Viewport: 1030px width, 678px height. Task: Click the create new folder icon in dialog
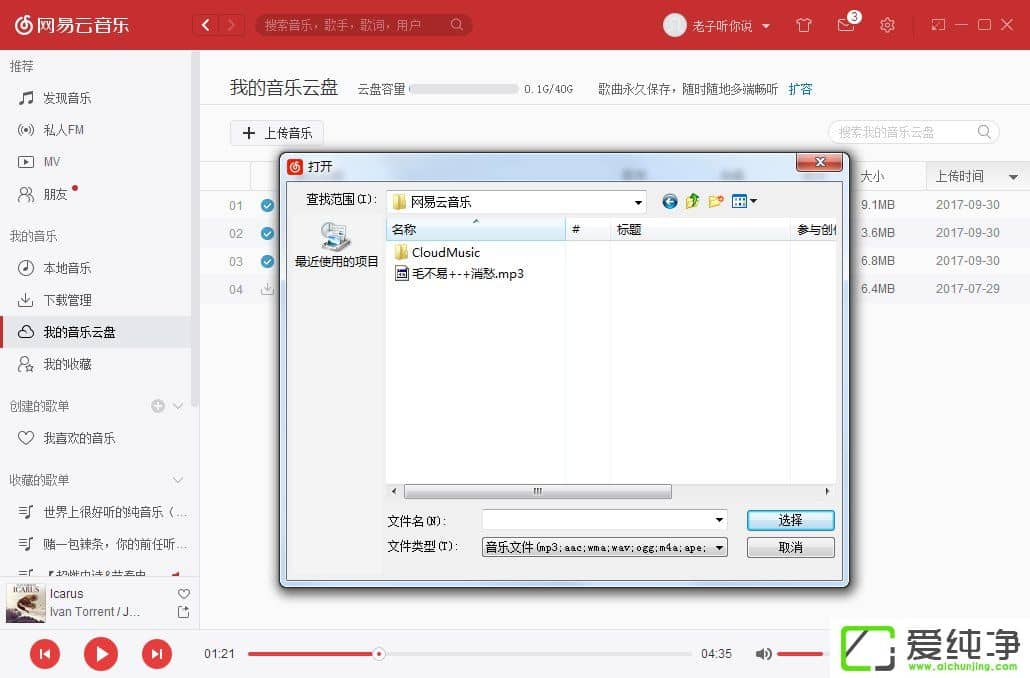tap(716, 201)
